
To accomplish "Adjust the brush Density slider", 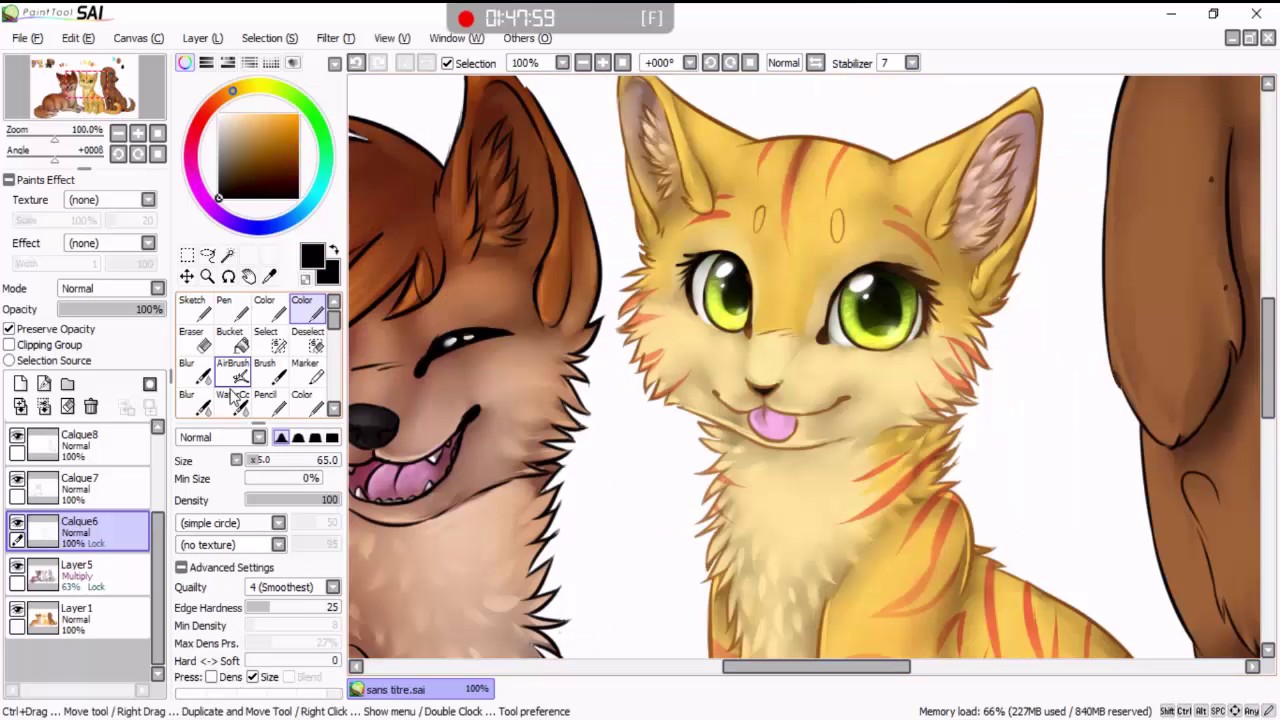I will (x=293, y=500).
